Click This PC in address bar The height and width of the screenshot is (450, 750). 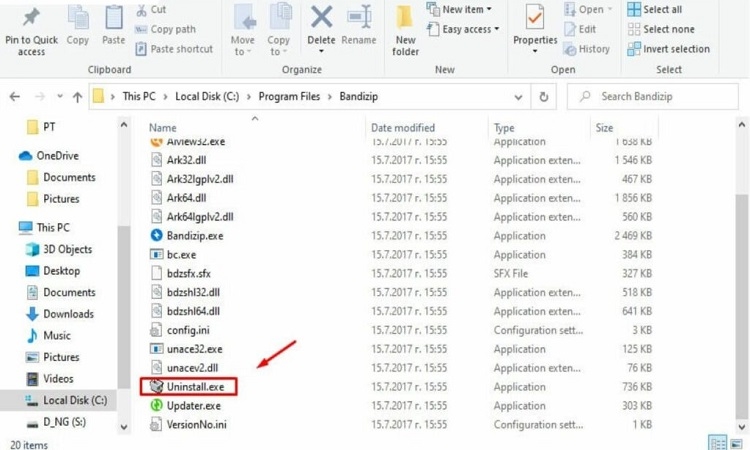tap(139, 97)
